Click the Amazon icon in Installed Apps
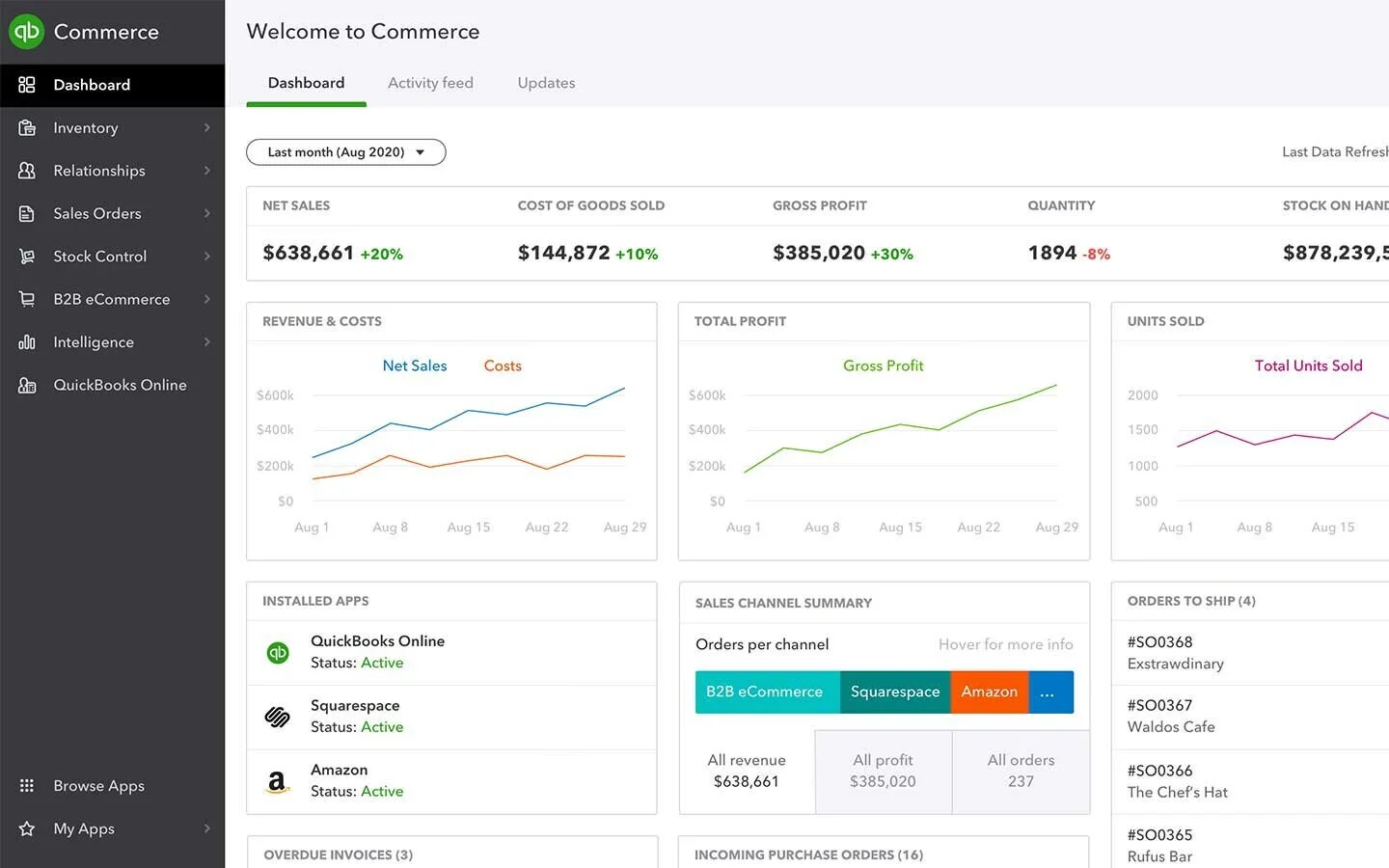The width and height of the screenshot is (1389, 868). click(x=277, y=781)
